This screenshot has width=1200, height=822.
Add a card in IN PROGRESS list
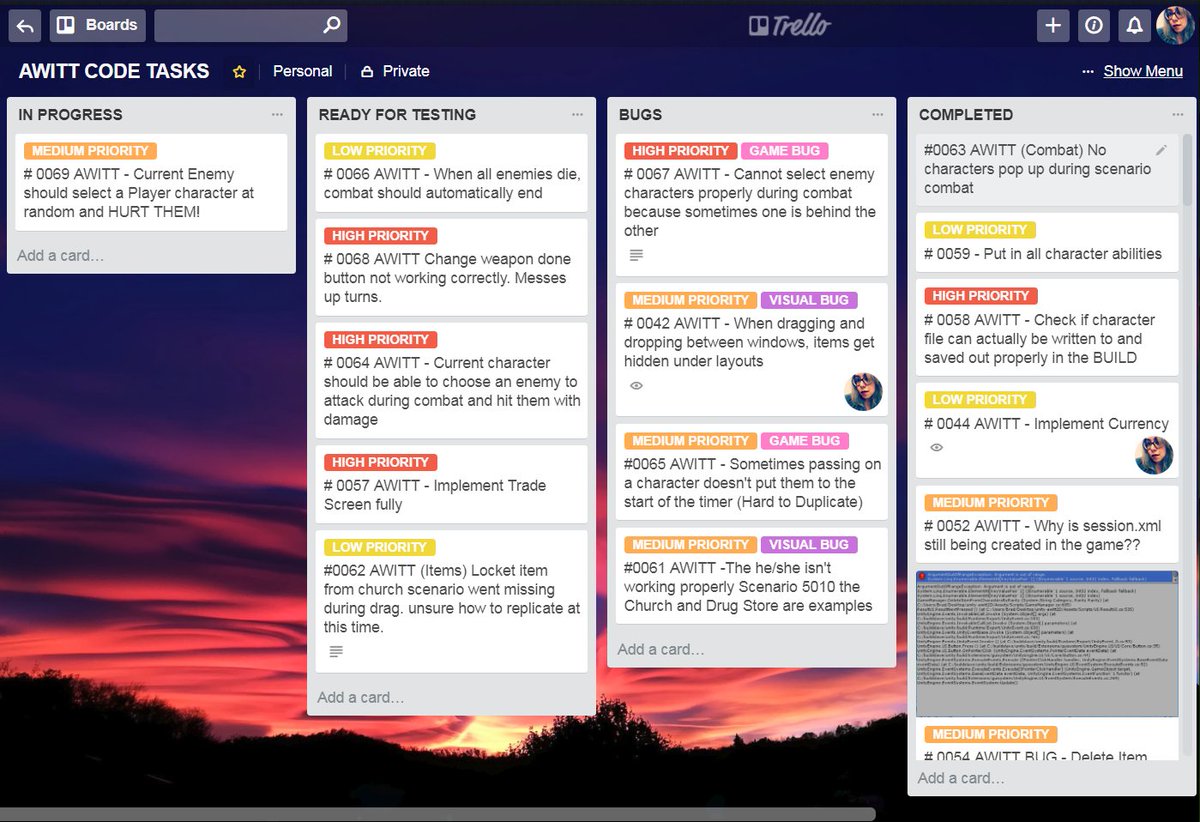coord(60,255)
